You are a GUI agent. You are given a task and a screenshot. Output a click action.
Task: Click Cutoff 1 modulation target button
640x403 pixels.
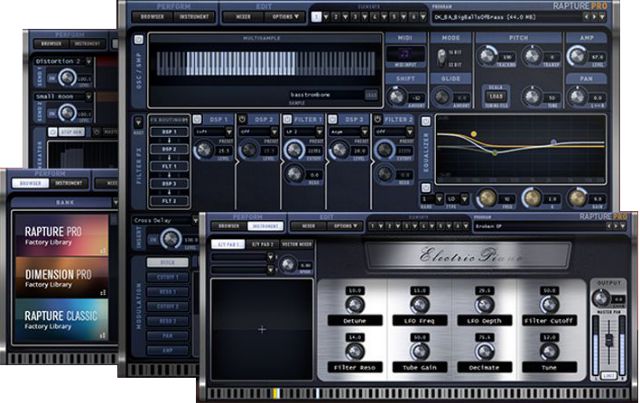tap(167, 277)
